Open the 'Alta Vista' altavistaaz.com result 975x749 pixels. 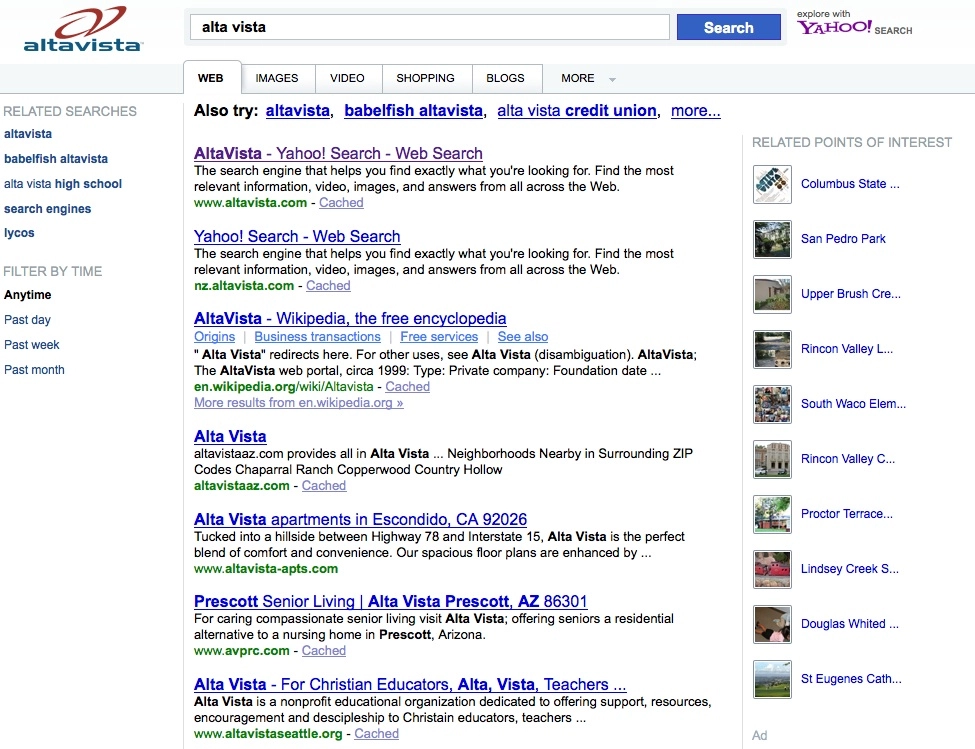230,436
